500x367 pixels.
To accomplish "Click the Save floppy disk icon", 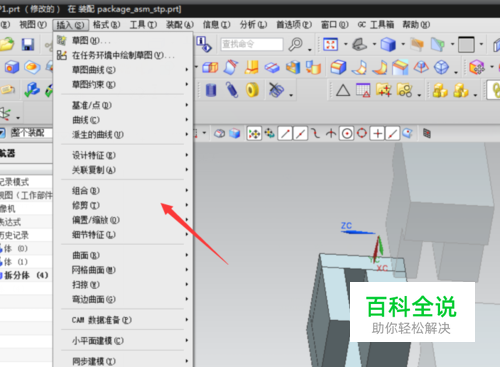I will pyautogui.click(x=28, y=44).
